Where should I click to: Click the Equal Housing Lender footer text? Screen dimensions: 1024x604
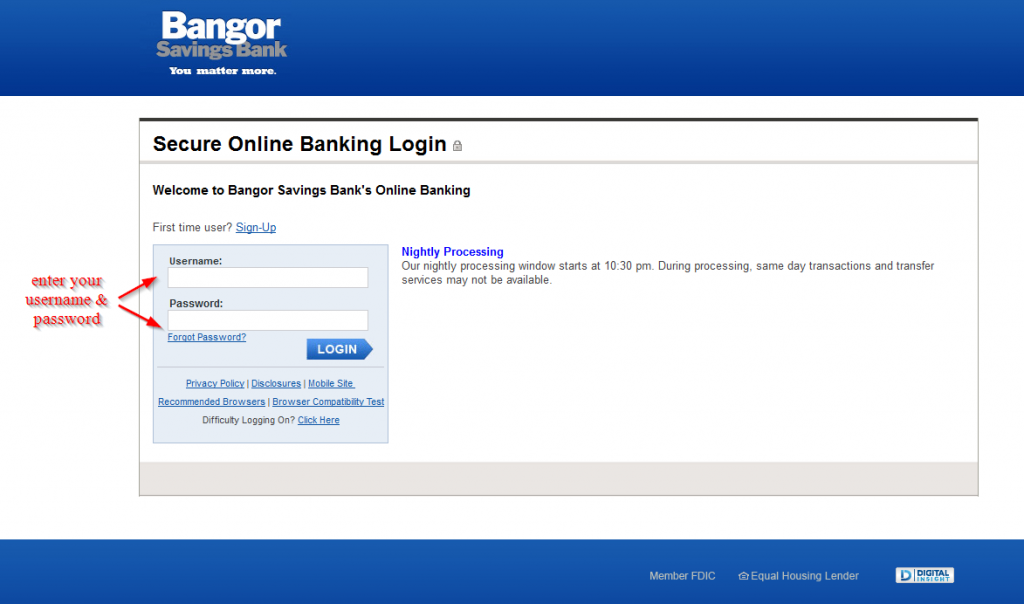pyautogui.click(x=805, y=576)
